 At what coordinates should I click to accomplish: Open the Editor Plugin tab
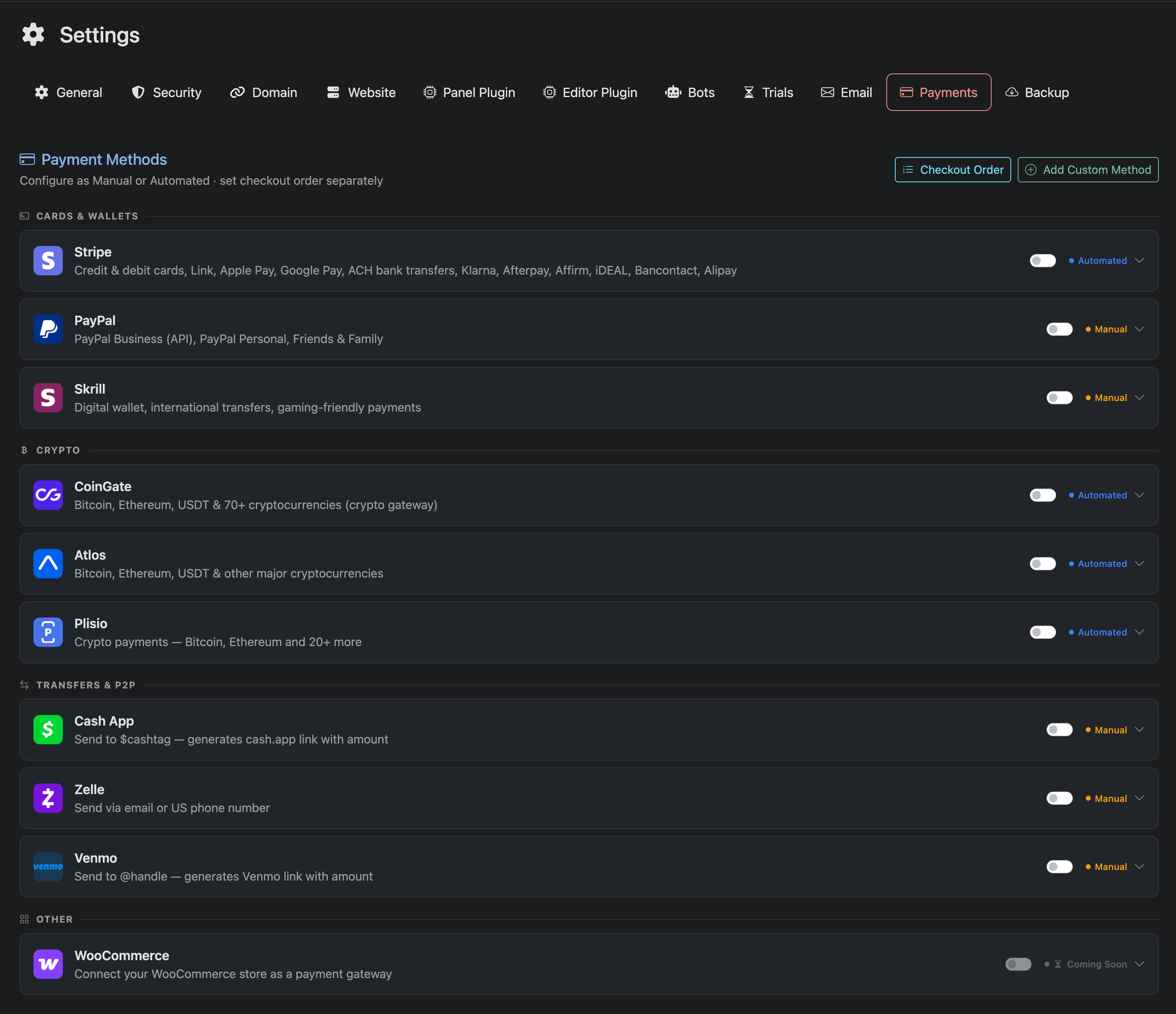590,93
